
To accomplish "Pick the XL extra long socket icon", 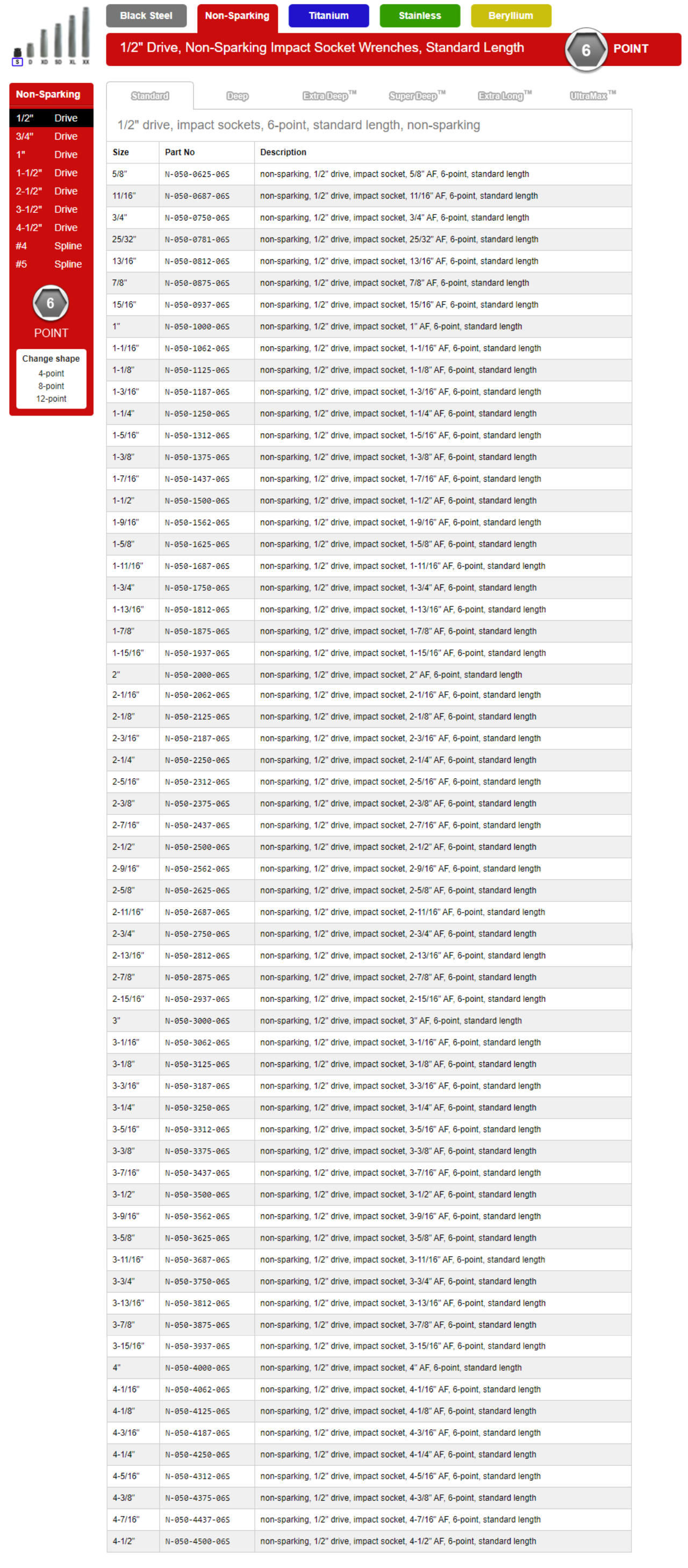I will [x=72, y=39].
